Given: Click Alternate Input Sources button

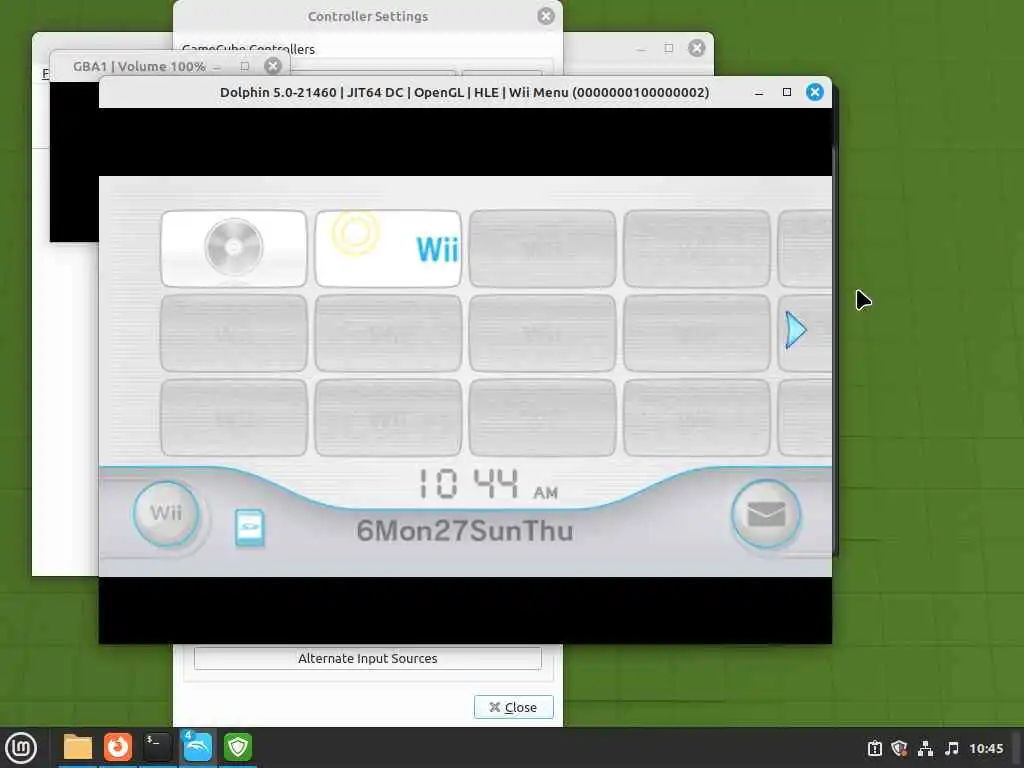Looking at the screenshot, I should (368, 658).
